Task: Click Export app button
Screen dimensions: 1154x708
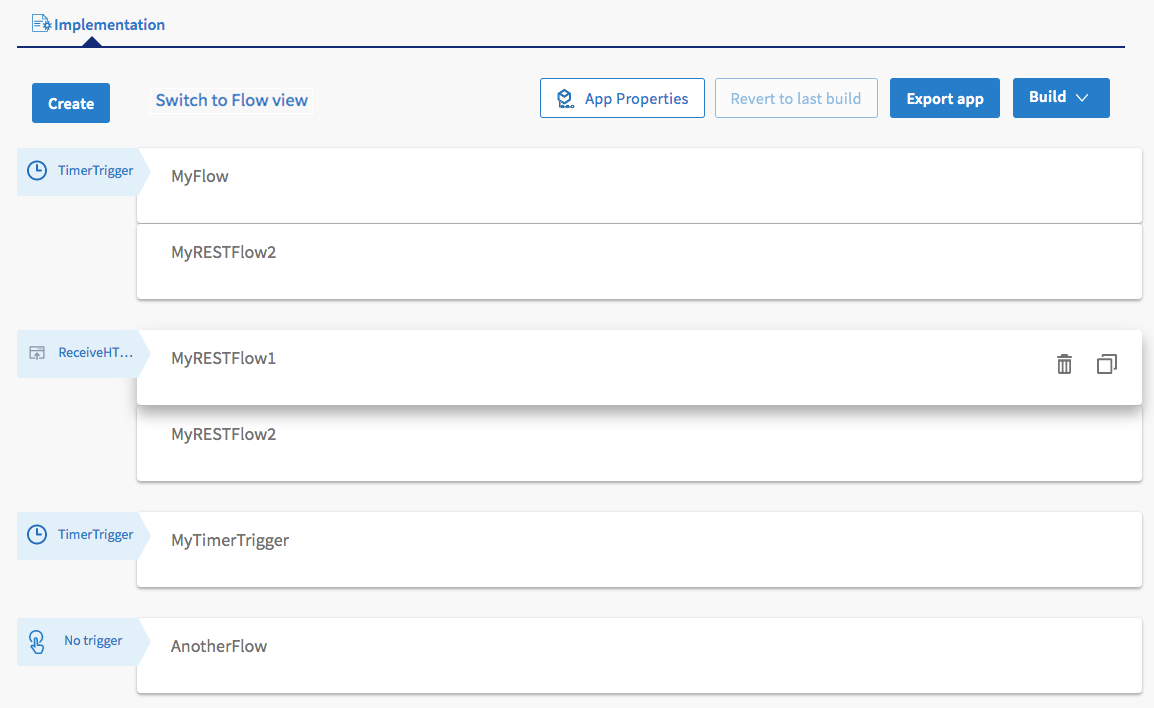Action: tap(944, 99)
